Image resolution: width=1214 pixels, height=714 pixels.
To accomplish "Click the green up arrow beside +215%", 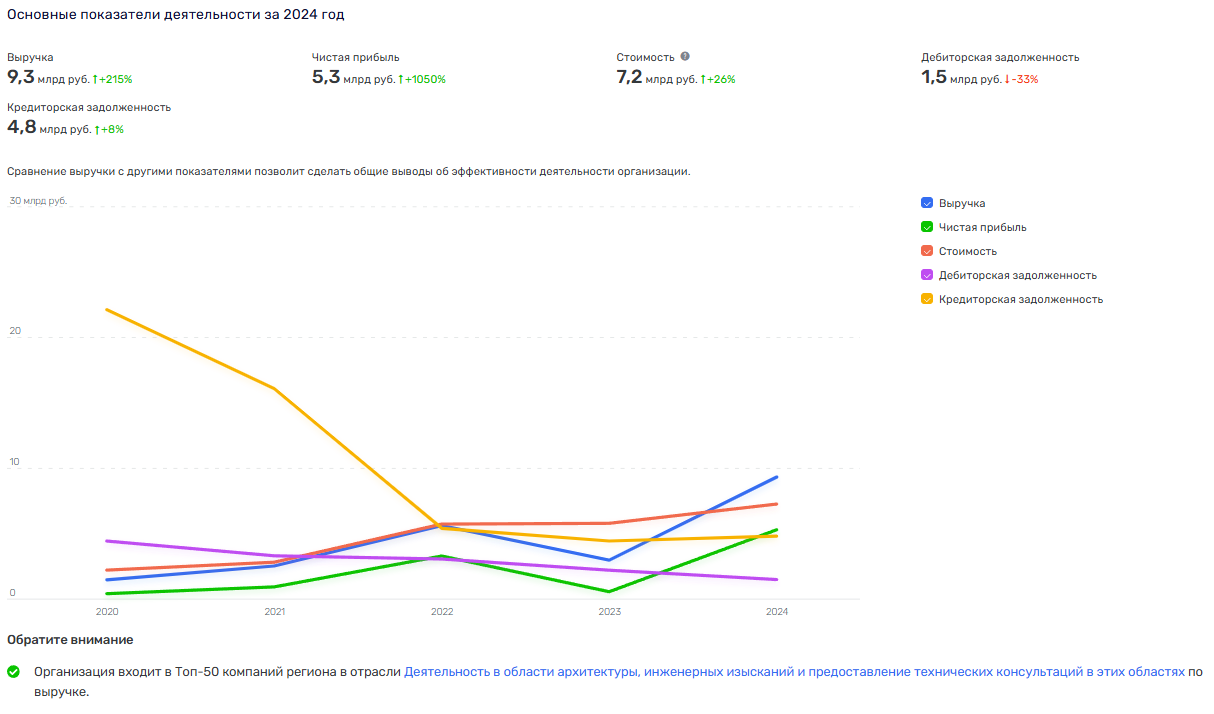I will [x=94, y=79].
